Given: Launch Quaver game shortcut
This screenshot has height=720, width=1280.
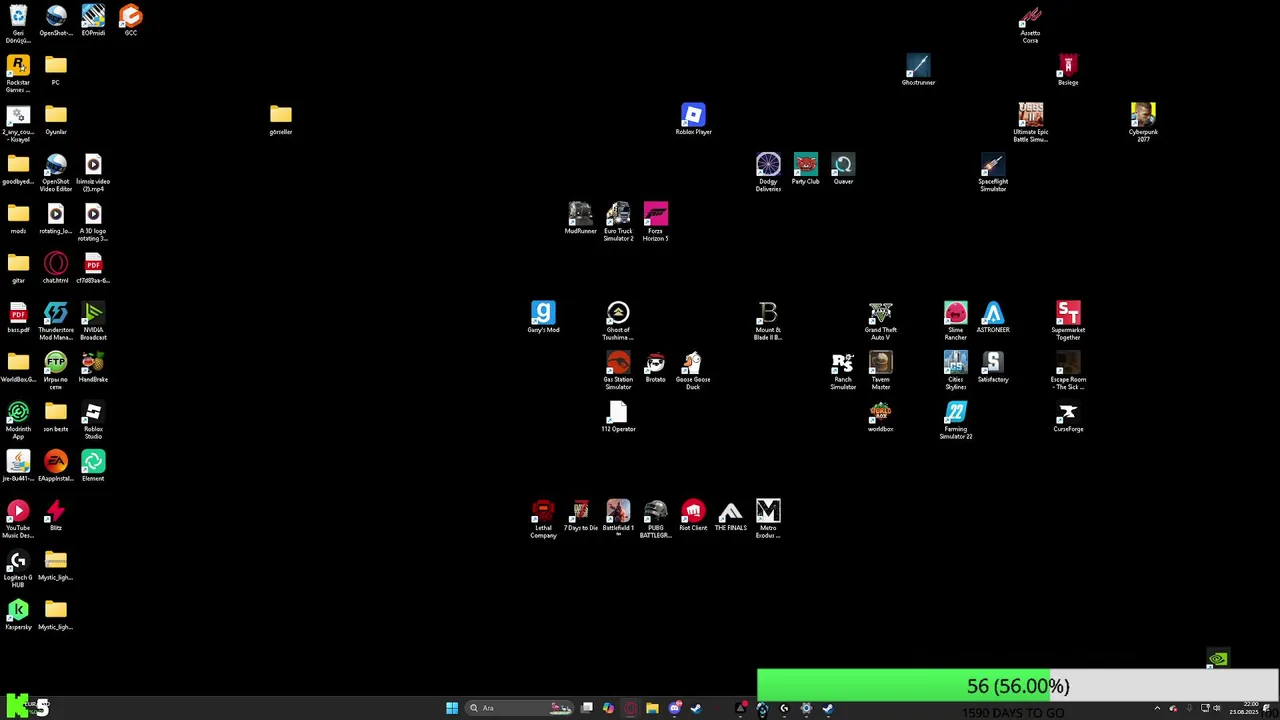Looking at the screenshot, I should (x=843, y=169).
